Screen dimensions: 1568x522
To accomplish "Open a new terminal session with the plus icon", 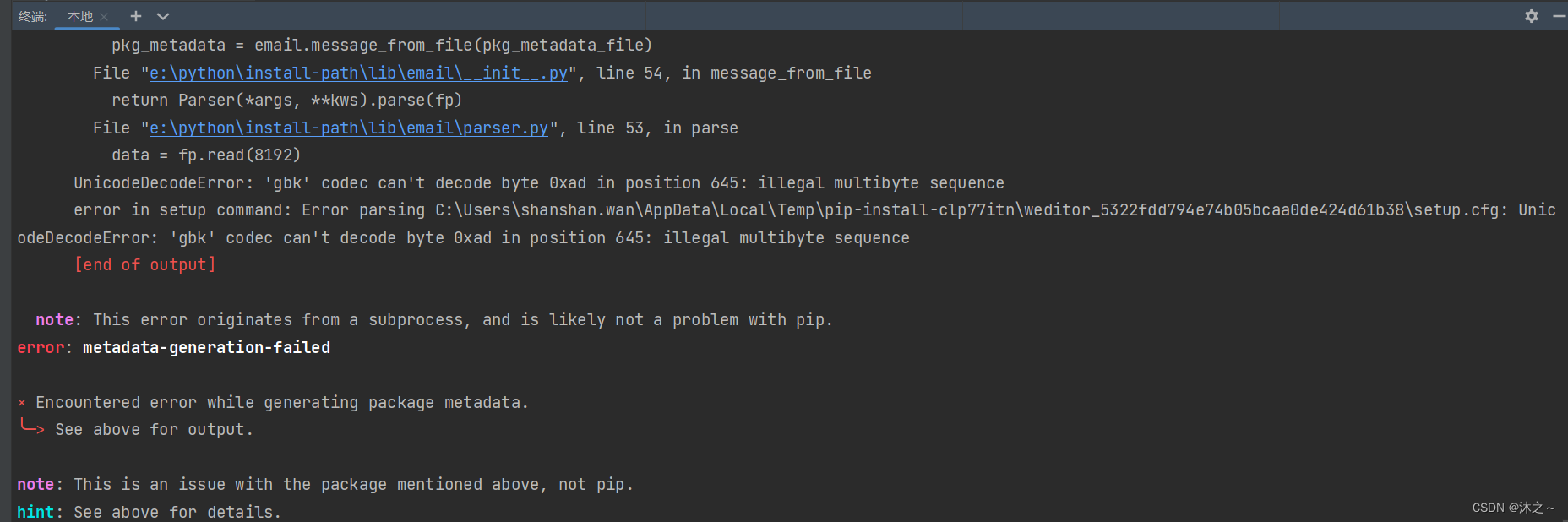I will click(135, 16).
